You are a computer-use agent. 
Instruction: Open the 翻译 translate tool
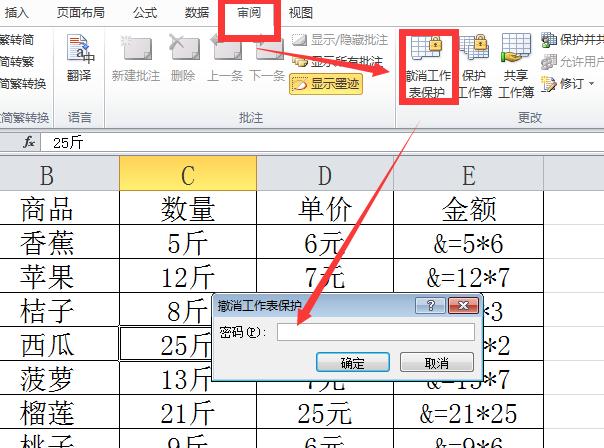pos(79,57)
